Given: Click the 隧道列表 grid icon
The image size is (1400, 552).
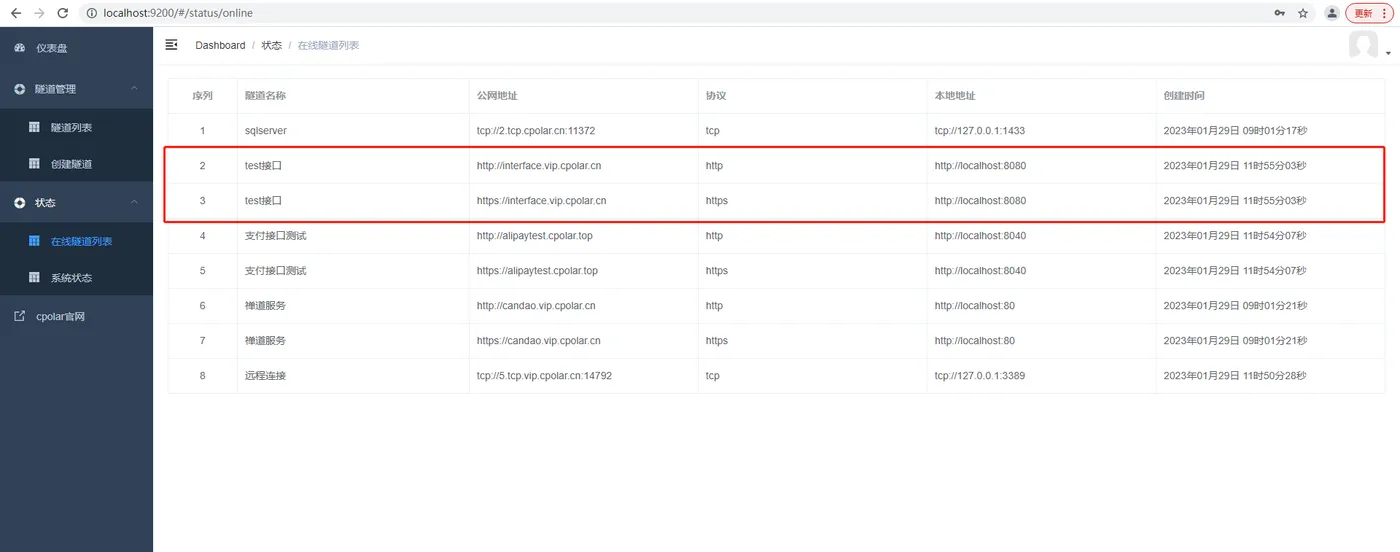Looking at the screenshot, I should pyautogui.click(x=34, y=127).
